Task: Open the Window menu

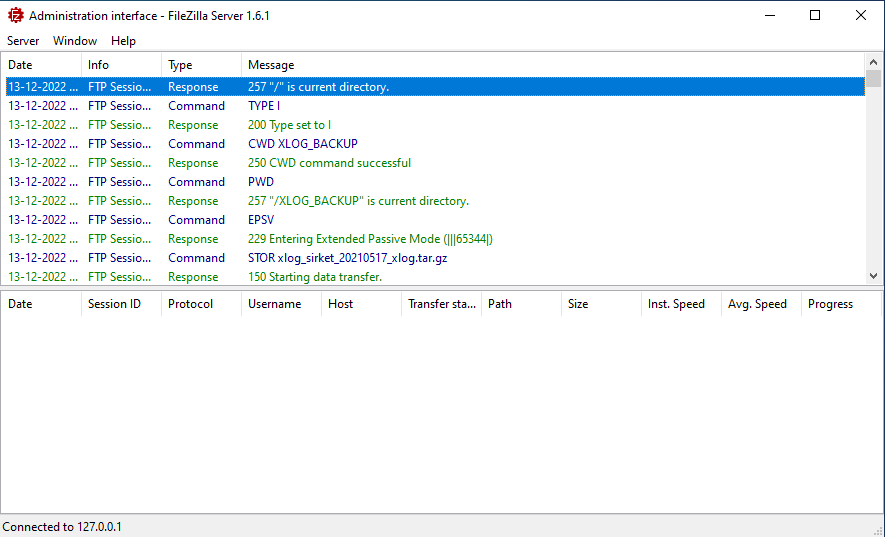Action: point(75,41)
